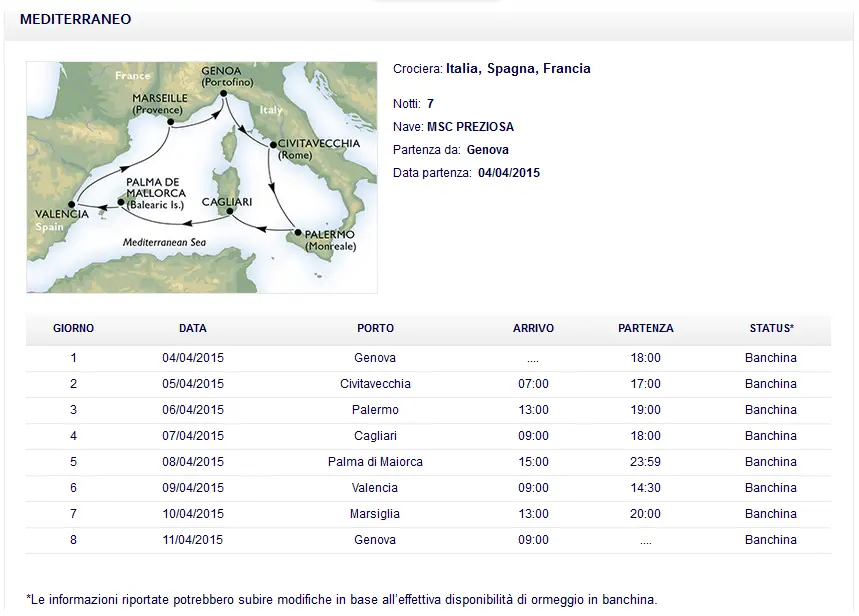Click the 'Palermo' port cell
859x616 pixels.
point(375,410)
